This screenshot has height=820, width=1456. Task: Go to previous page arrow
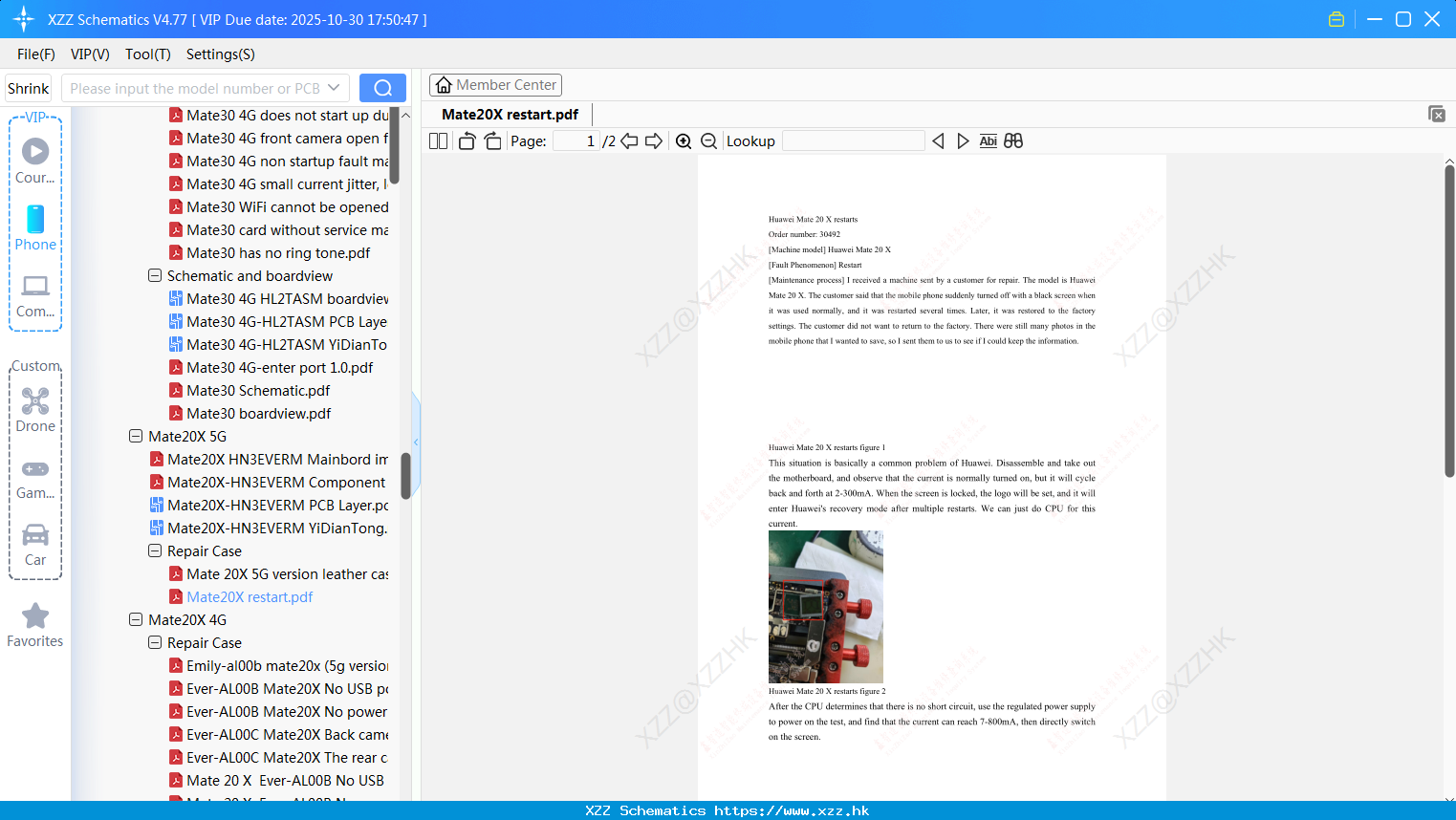tap(629, 141)
